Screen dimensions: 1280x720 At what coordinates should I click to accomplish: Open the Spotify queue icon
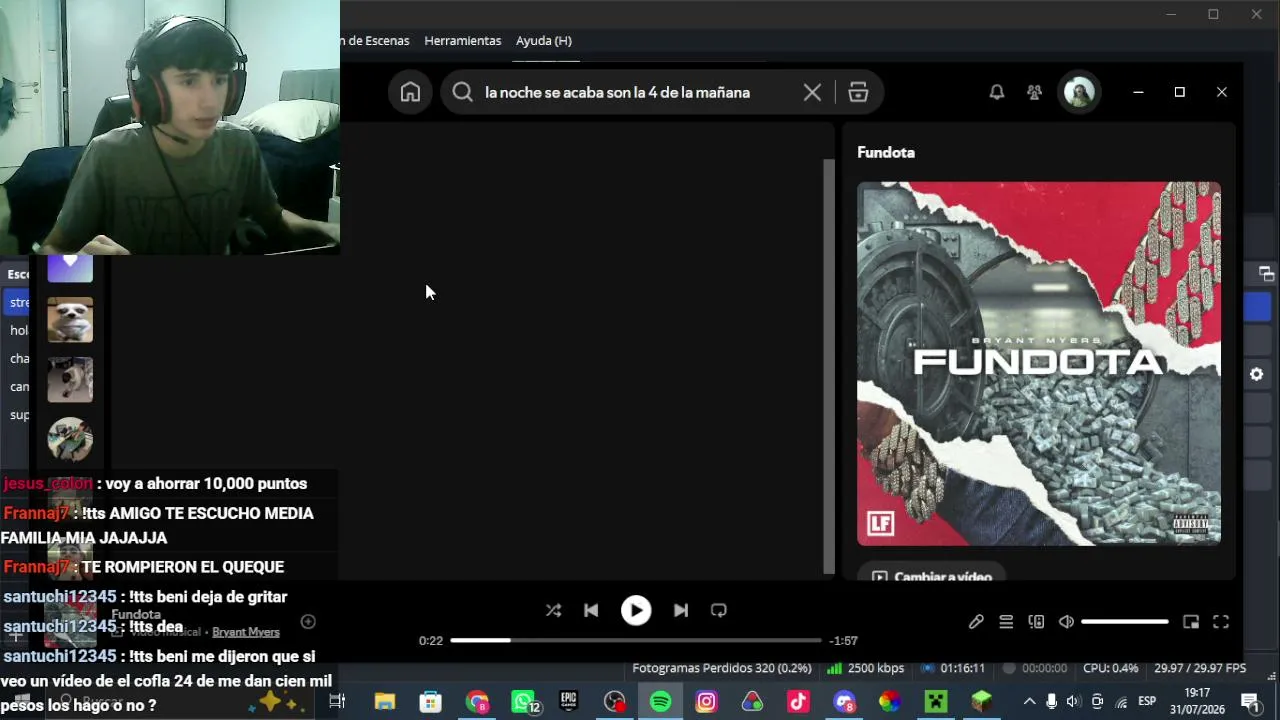tap(1006, 622)
